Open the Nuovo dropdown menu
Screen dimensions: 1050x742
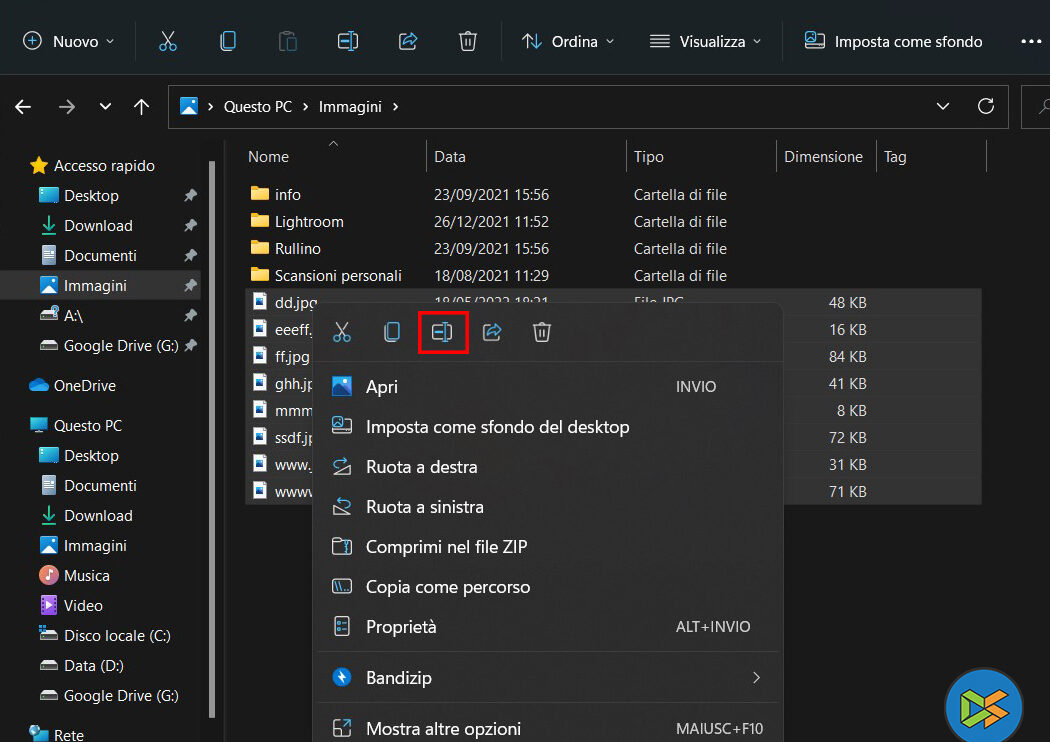tap(68, 41)
